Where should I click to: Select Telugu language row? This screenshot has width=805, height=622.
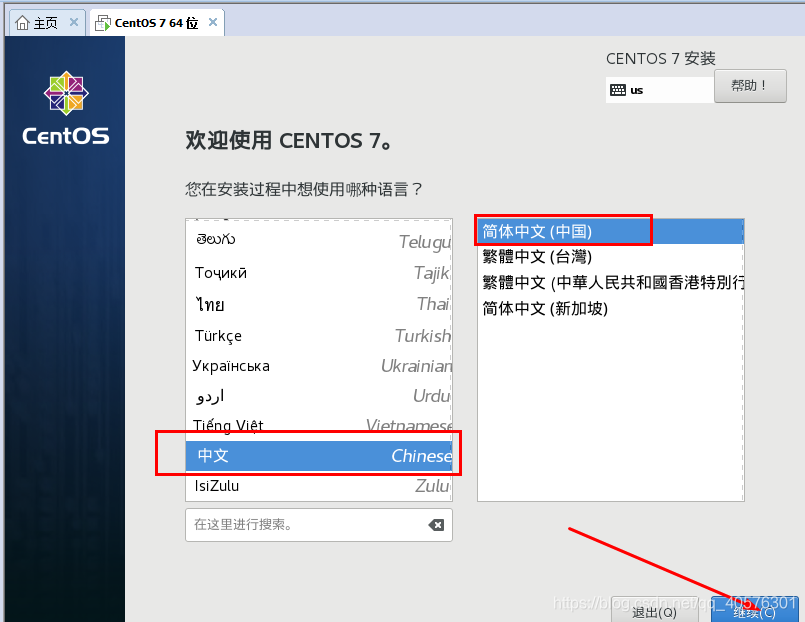pyautogui.click(x=319, y=240)
